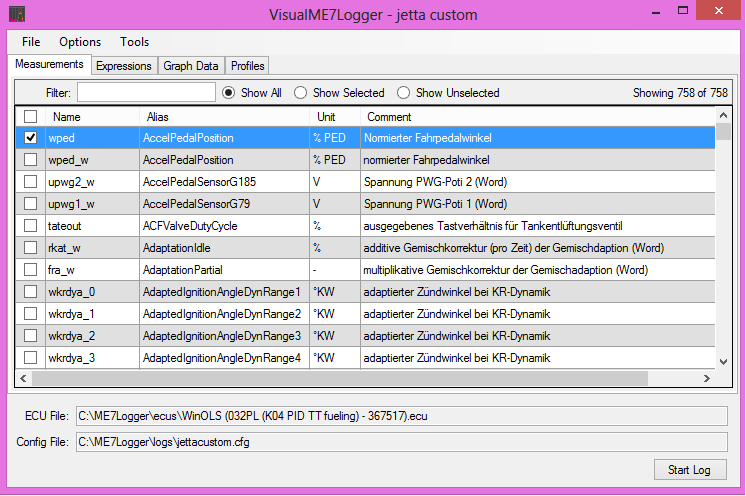Click the ECU File path field
746x496 pixels.
pyautogui.click(x=402, y=416)
